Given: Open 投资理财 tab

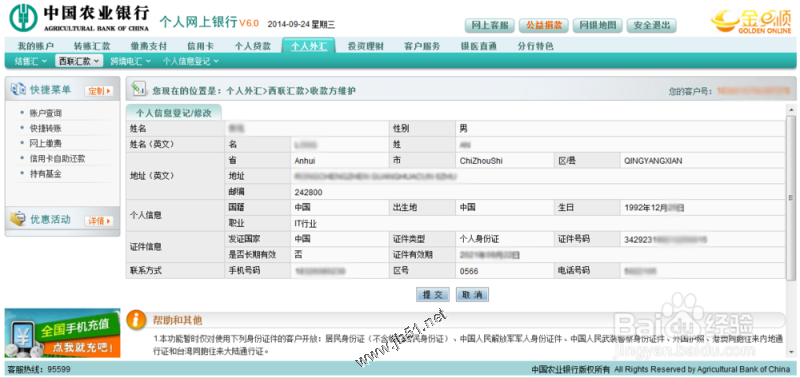Looking at the screenshot, I should (x=365, y=46).
